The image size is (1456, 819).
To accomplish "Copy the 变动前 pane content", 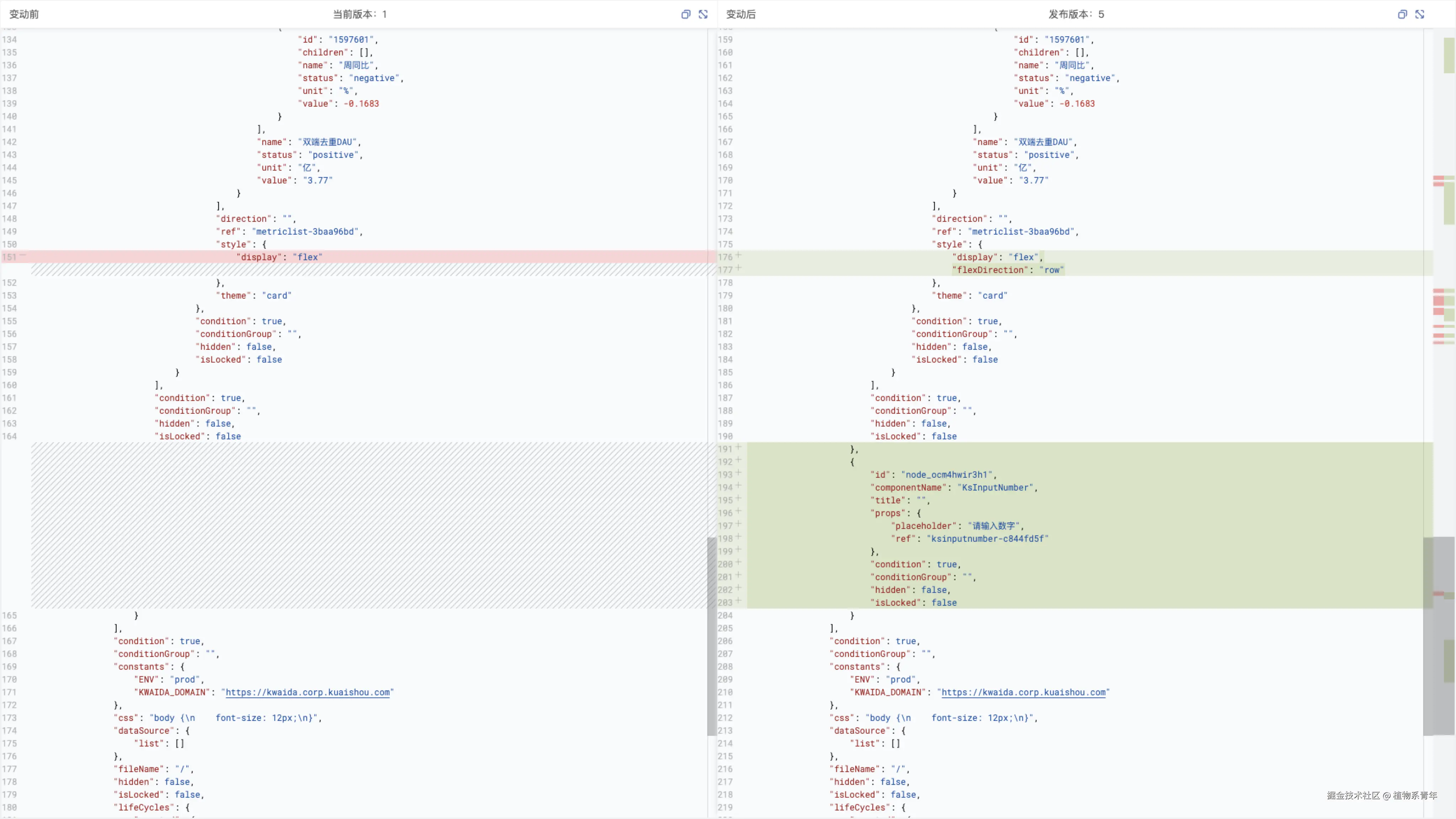I will [x=686, y=14].
